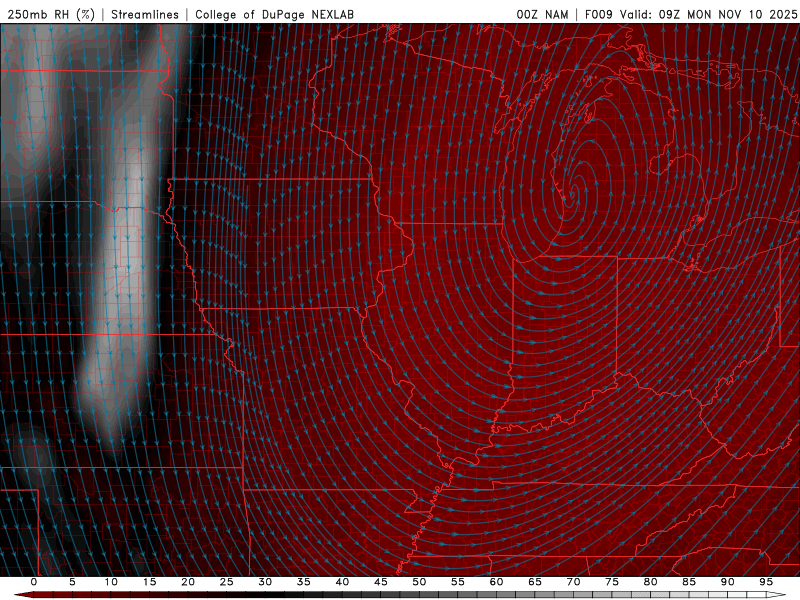Click the '70' value on the colorbar scale
Screen dimensions: 800x600
[x=573, y=582]
